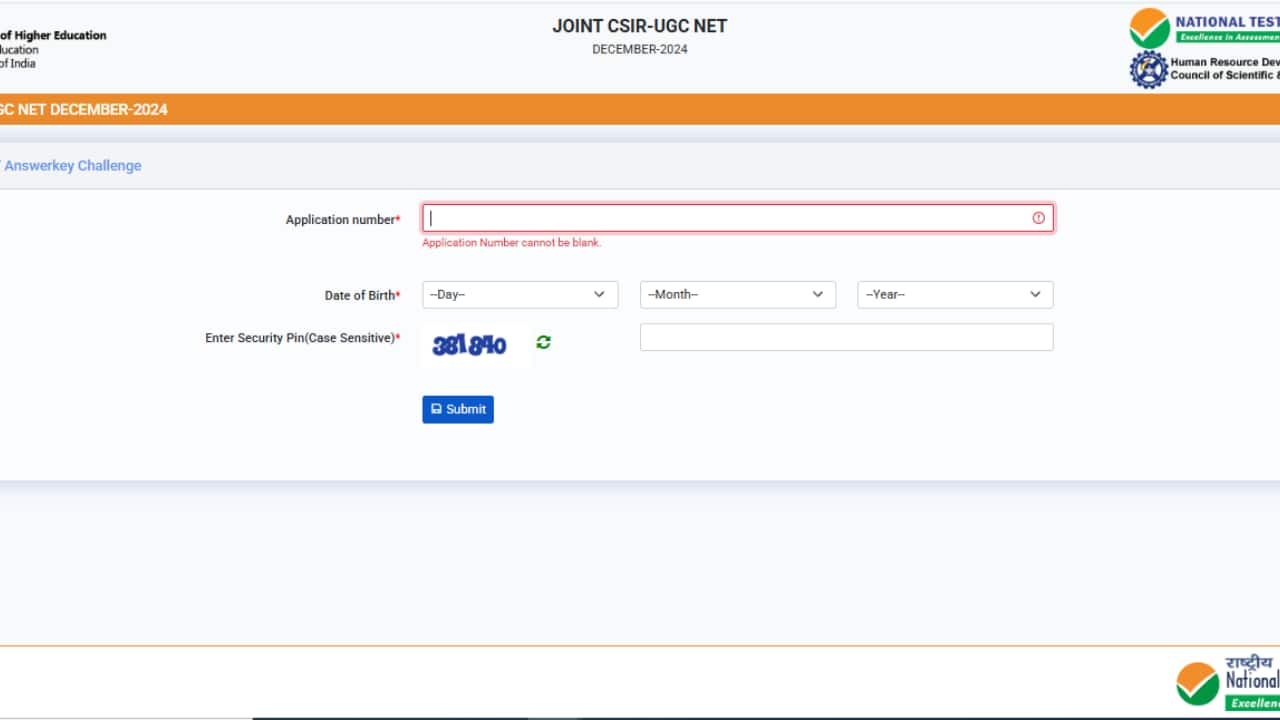Viewport: 1280px width, 720px height.
Task: Click the error alert icon in Application number field
Action: pyautogui.click(x=1038, y=217)
